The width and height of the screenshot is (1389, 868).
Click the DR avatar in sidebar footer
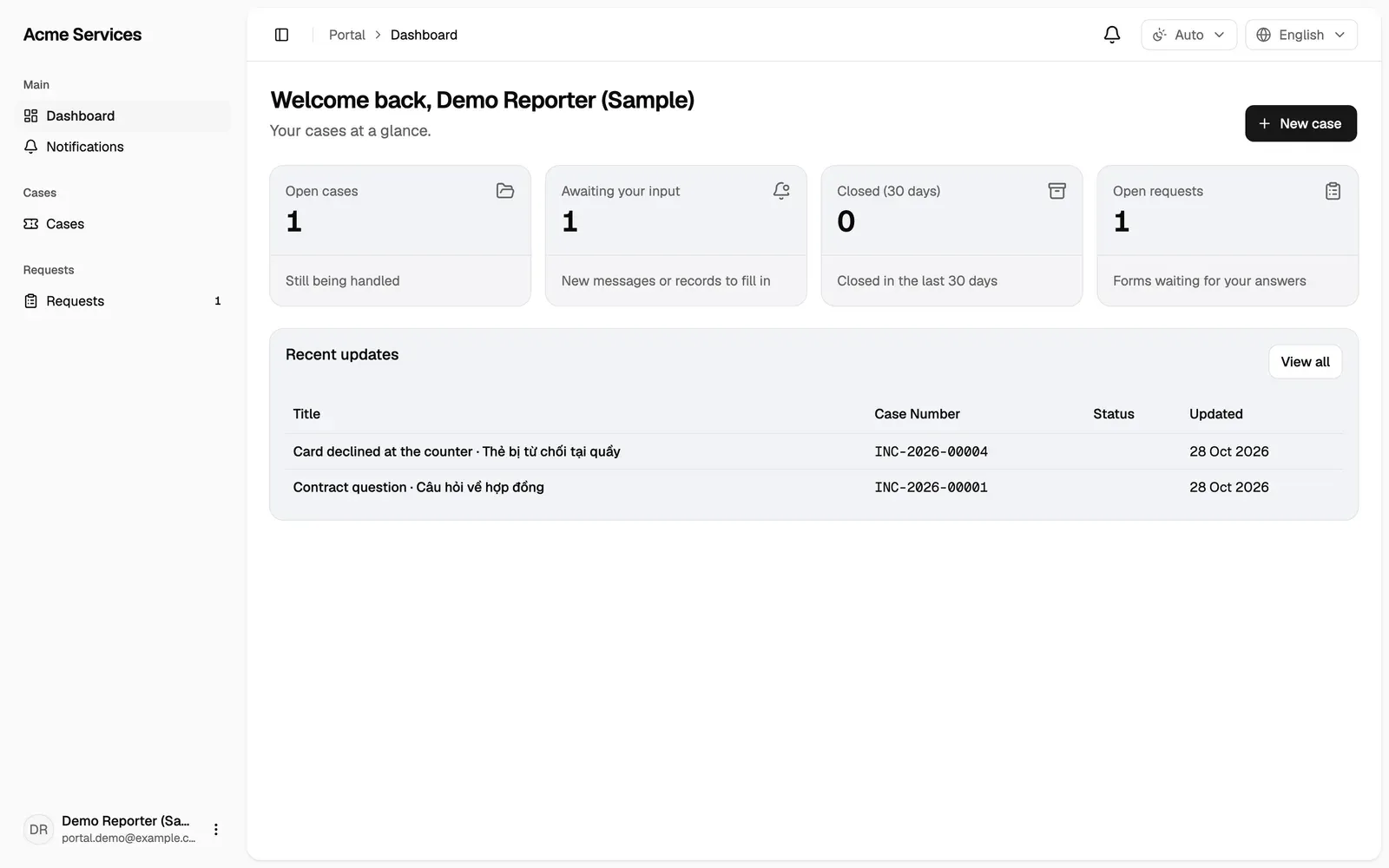click(38, 830)
